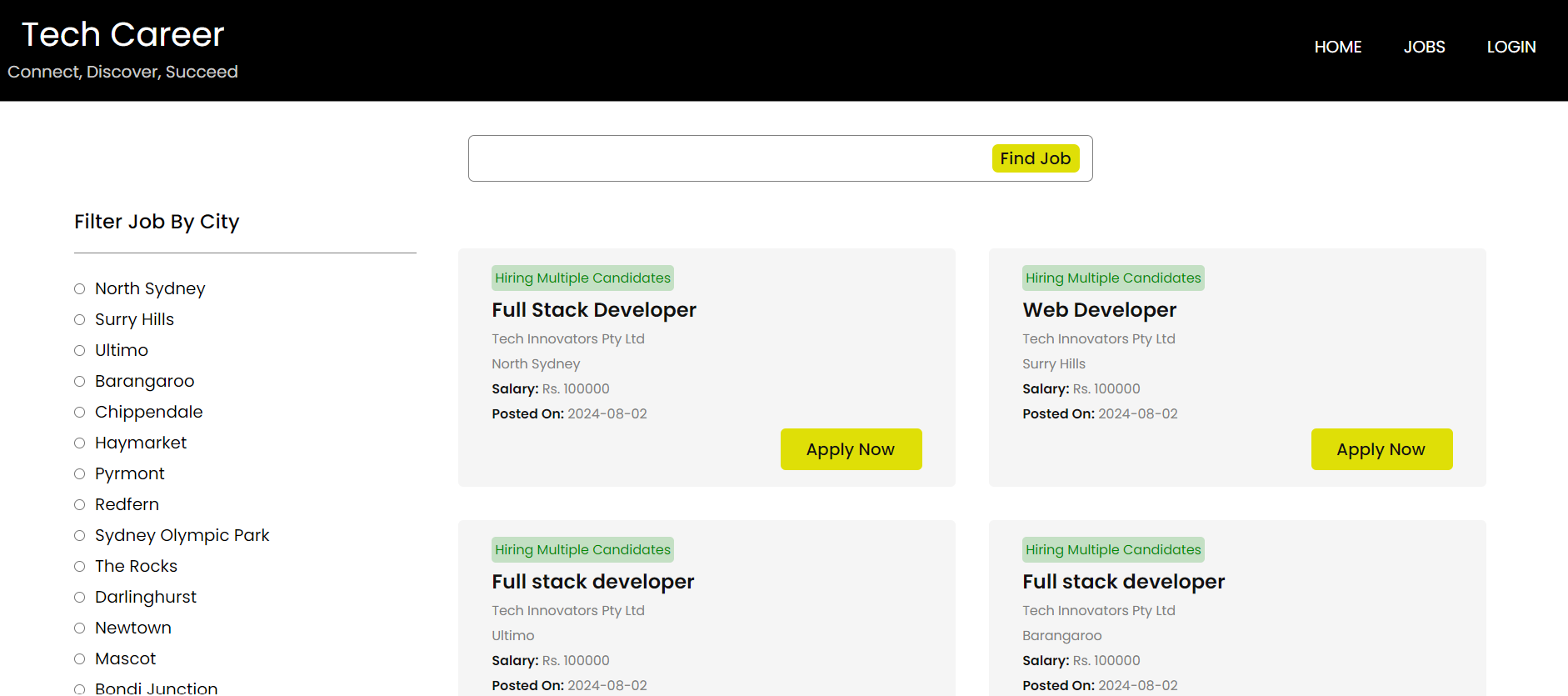
Task: Choose The Rocks city option
Action: point(80,567)
